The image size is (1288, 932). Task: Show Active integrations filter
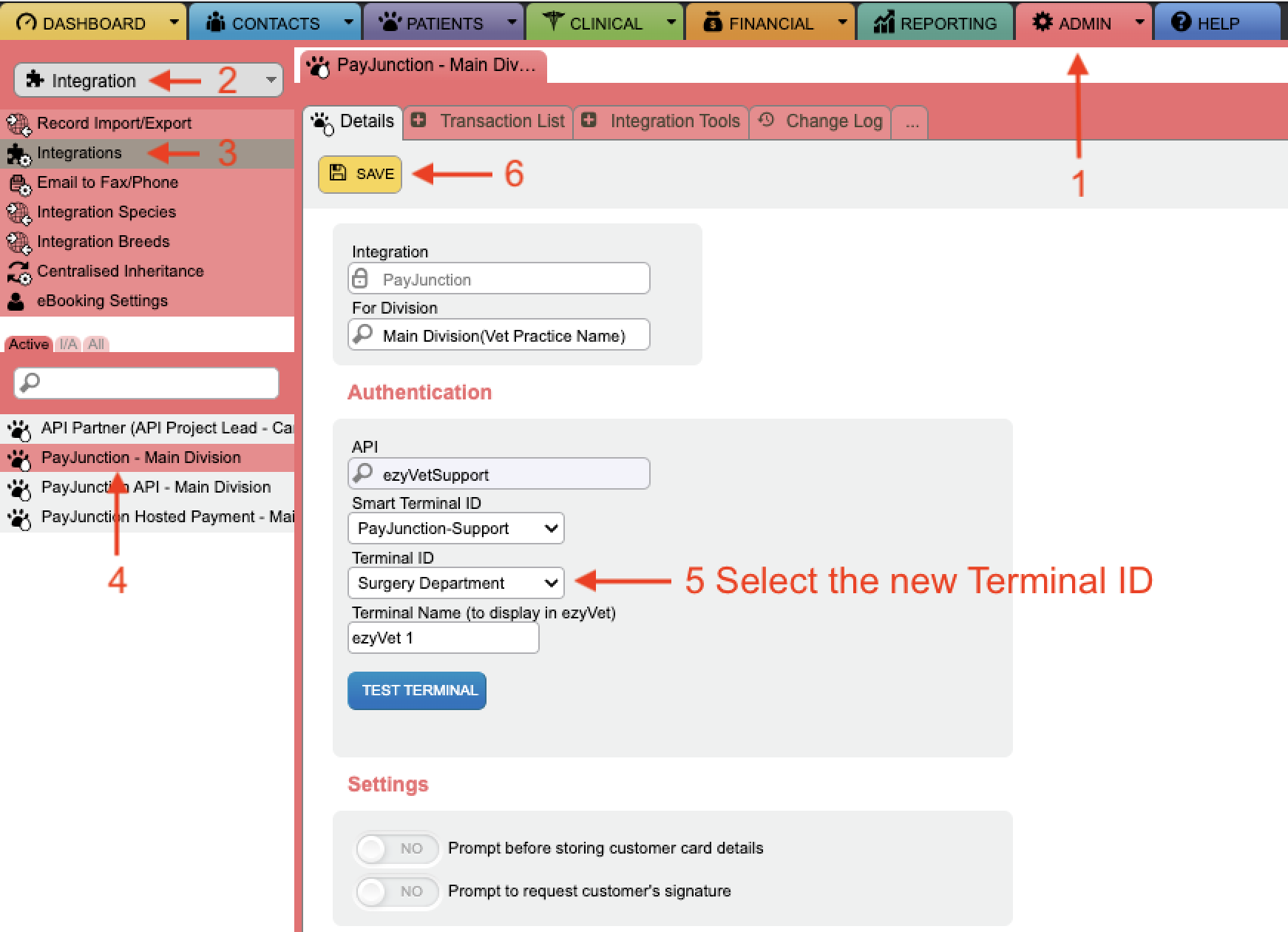click(29, 344)
